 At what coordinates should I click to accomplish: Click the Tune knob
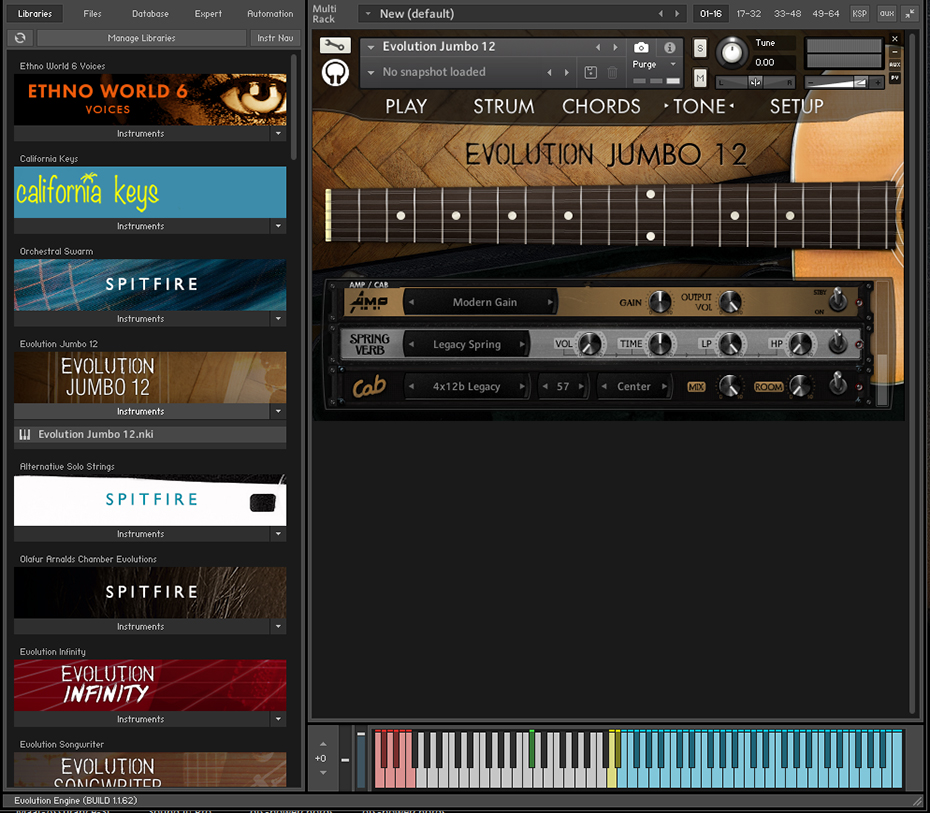[x=732, y=52]
